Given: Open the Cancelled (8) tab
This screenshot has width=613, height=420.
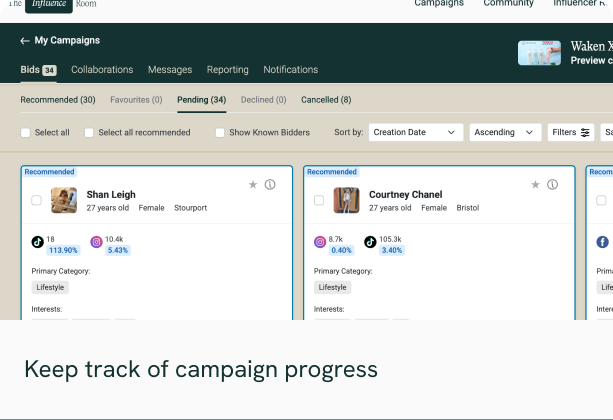Looking at the screenshot, I should (326, 100).
